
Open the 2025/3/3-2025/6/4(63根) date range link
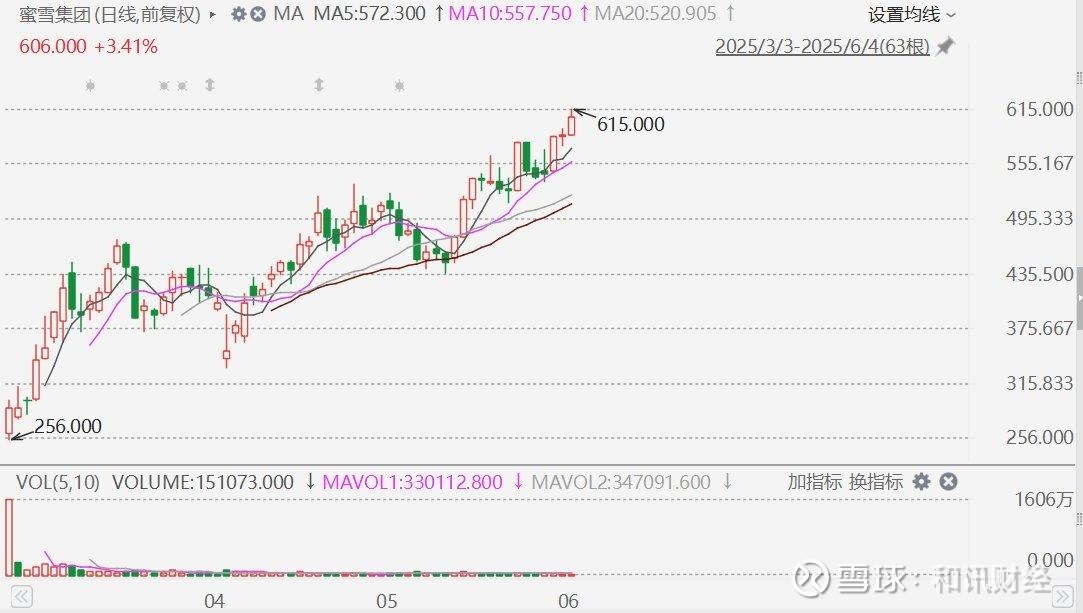pos(823,47)
